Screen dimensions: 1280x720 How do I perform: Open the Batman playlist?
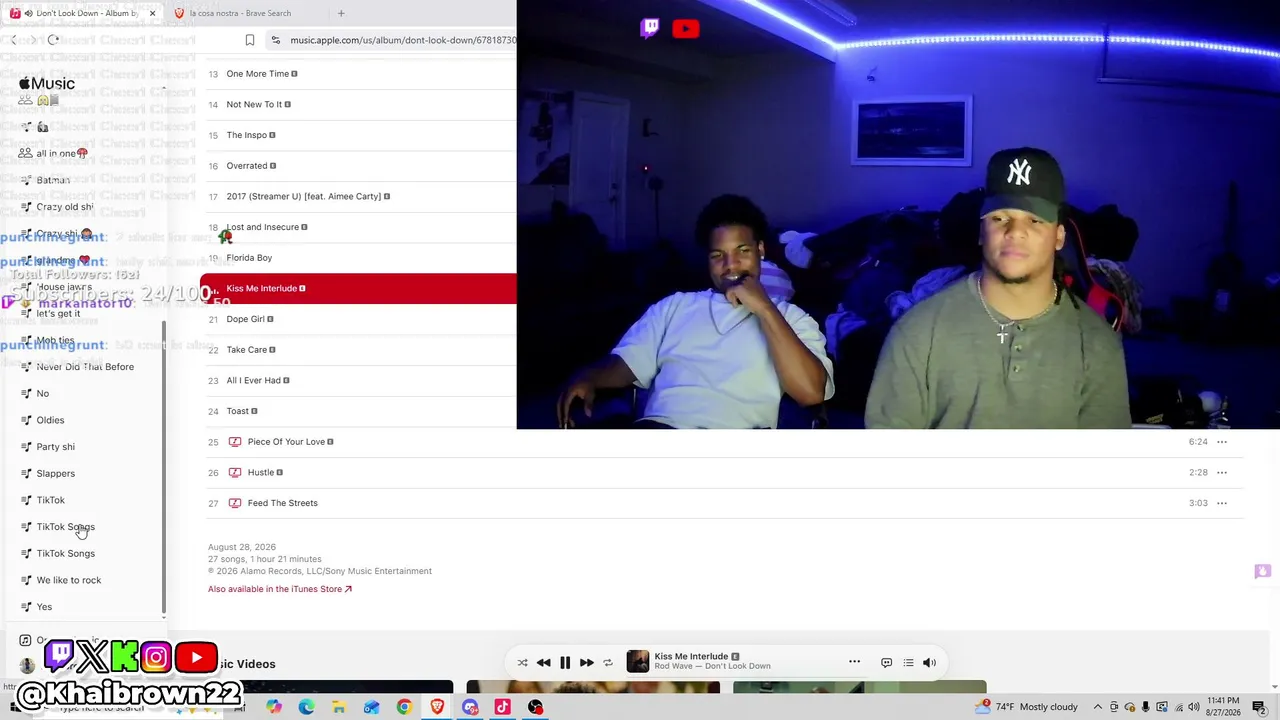(x=53, y=180)
